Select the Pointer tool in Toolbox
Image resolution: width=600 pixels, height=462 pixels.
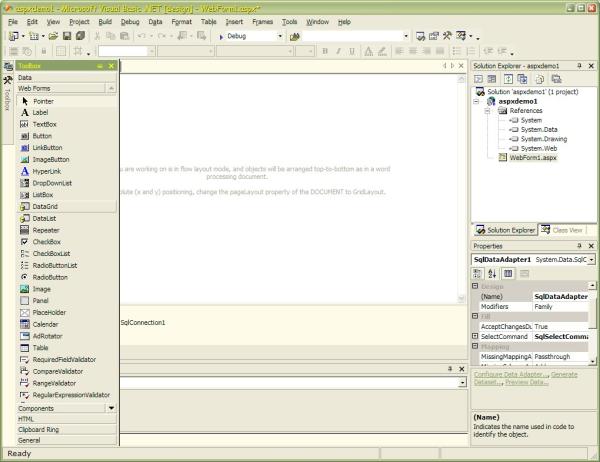click(x=67, y=101)
